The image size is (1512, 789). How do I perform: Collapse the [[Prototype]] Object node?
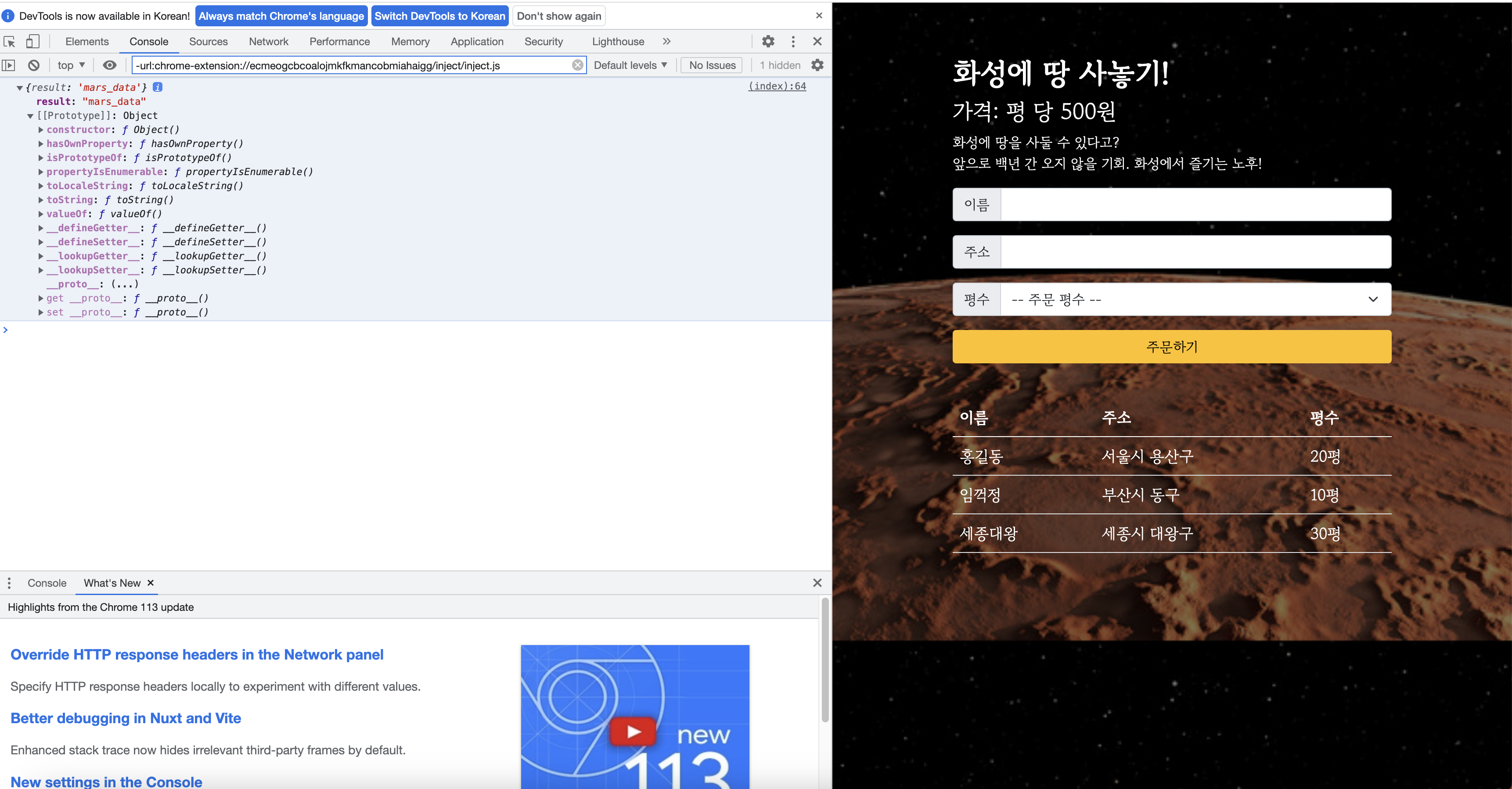[30, 116]
